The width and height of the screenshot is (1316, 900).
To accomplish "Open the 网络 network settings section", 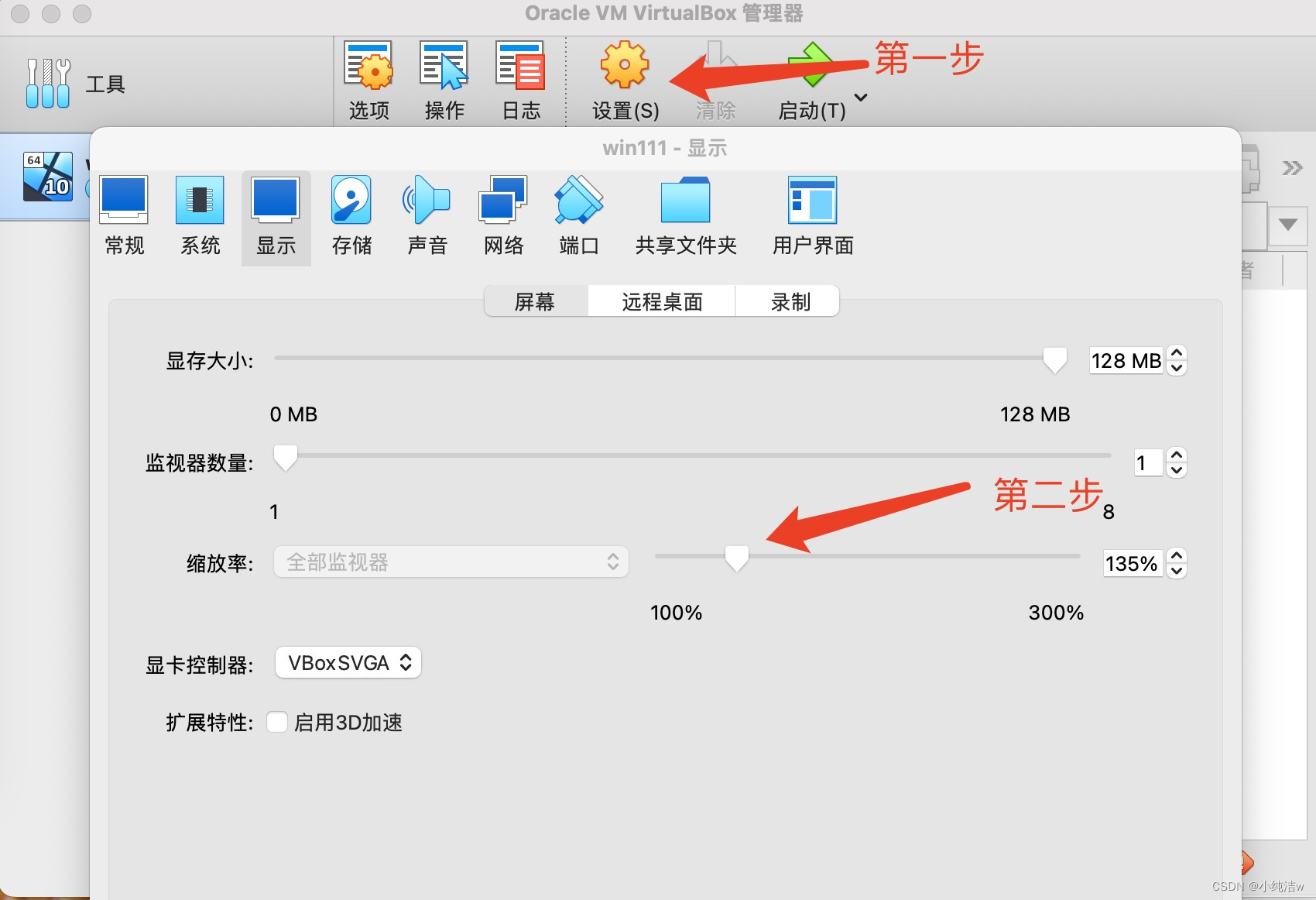I will [503, 217].
